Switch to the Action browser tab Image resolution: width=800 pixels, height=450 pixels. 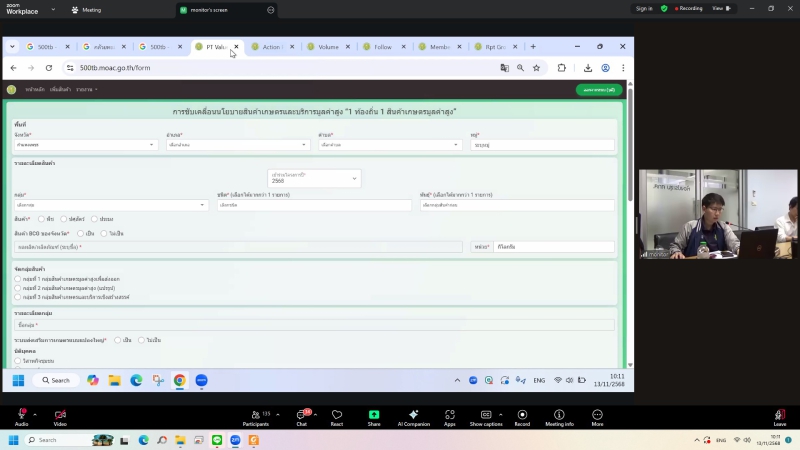pos(271,47)
